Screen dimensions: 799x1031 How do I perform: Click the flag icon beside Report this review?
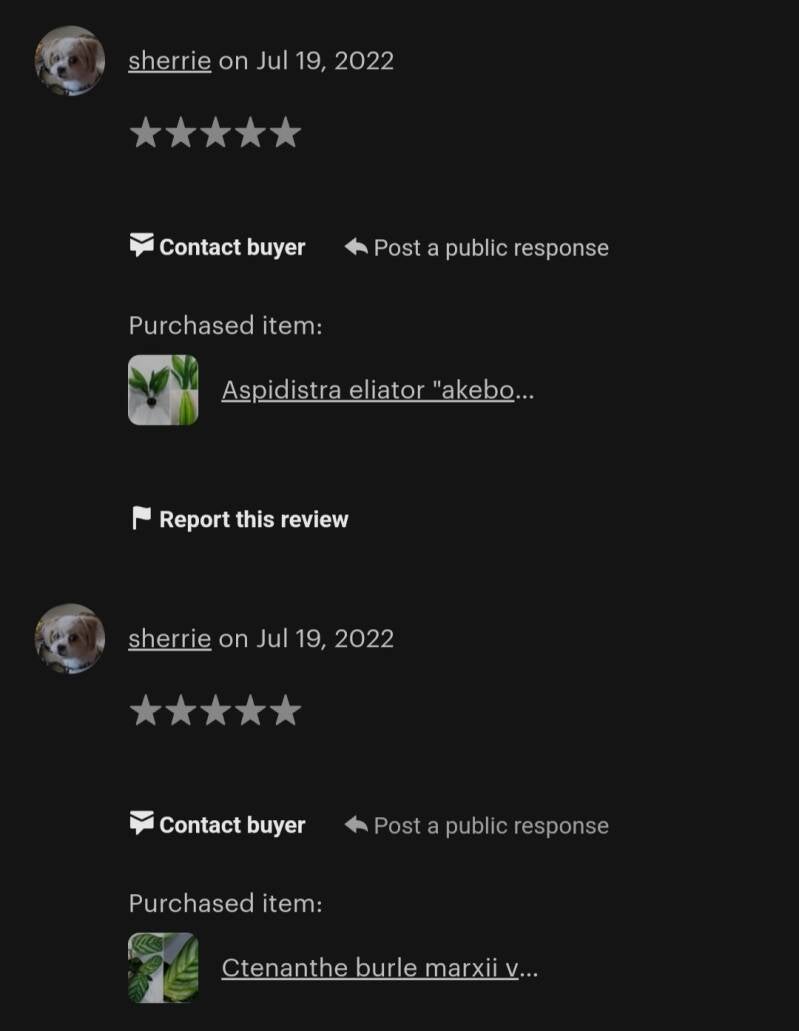(141, 518)
